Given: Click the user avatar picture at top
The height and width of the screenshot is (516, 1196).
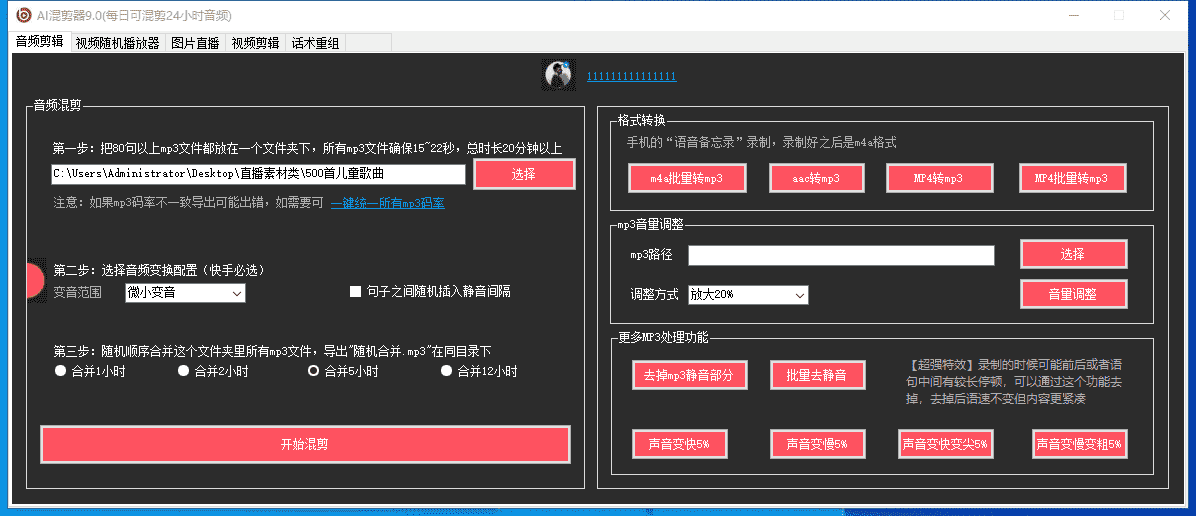Looking at the screenshot, I should 558,74.
